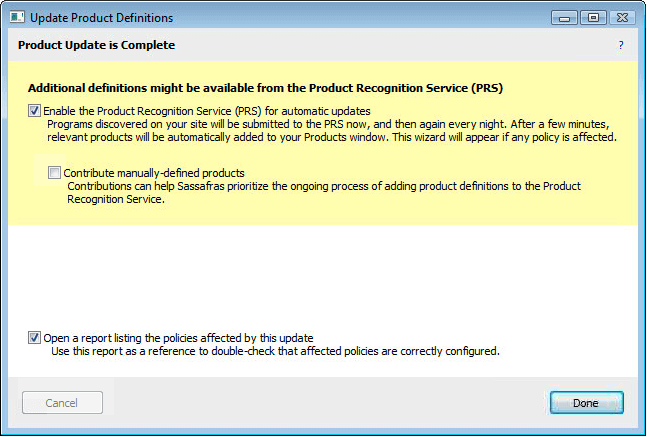Click the help question mark icon
The image size is (647, 437).
tap(620, 46)
